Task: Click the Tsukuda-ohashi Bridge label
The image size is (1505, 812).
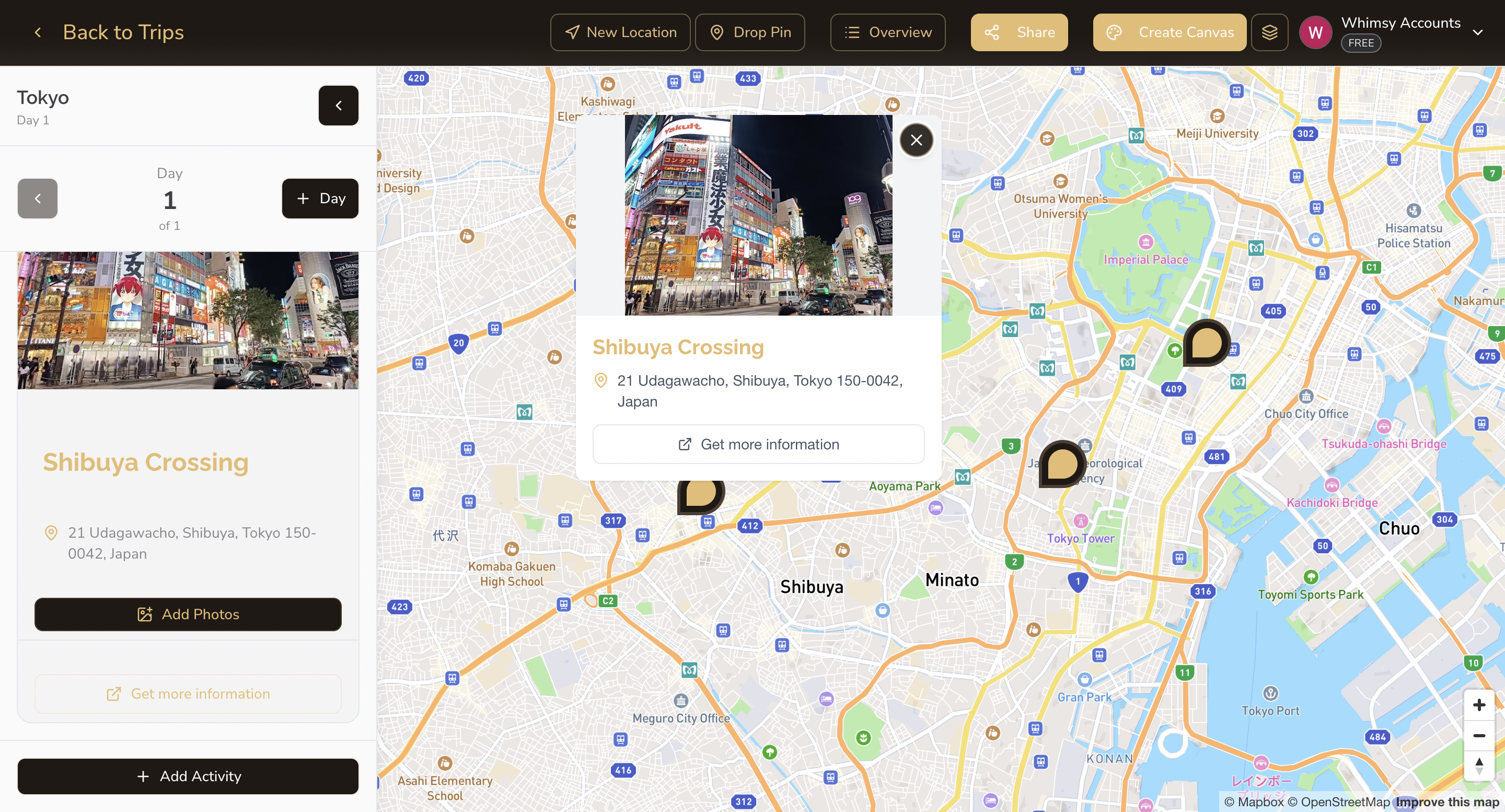Action: (x=1383, y=444)
